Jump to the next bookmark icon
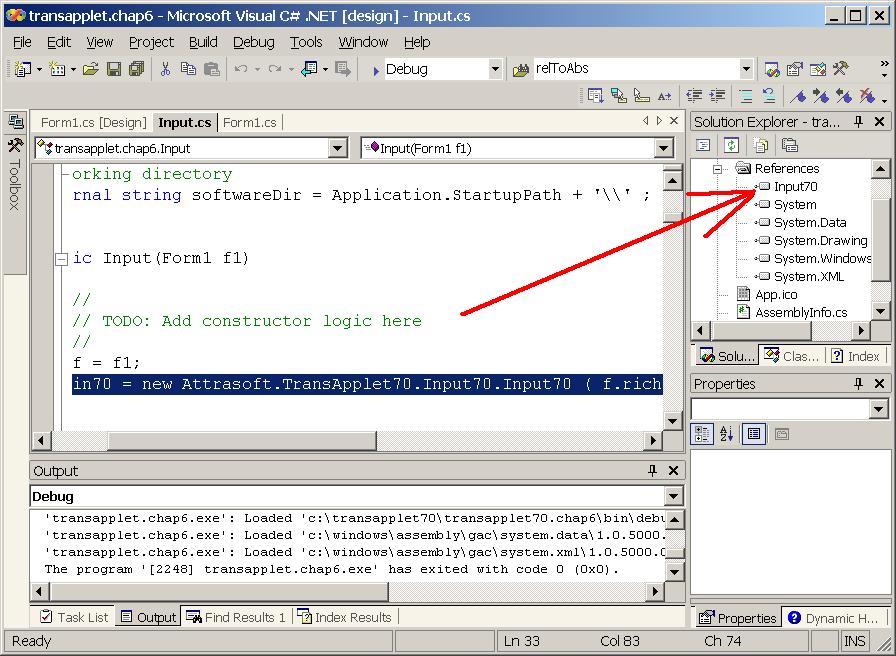 (821, 96)
